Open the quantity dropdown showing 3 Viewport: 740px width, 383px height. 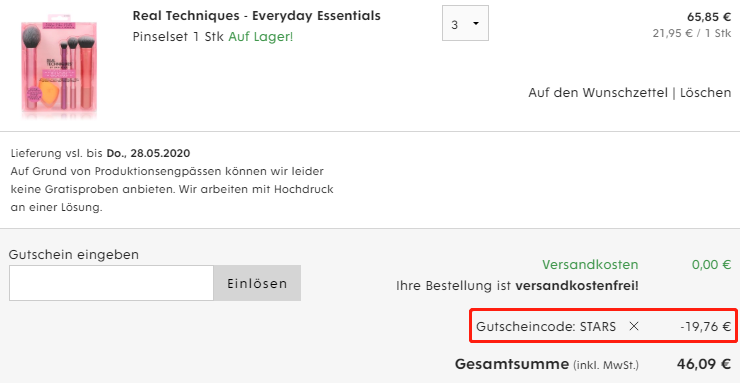pyautogui.click(x=465, y=23)
